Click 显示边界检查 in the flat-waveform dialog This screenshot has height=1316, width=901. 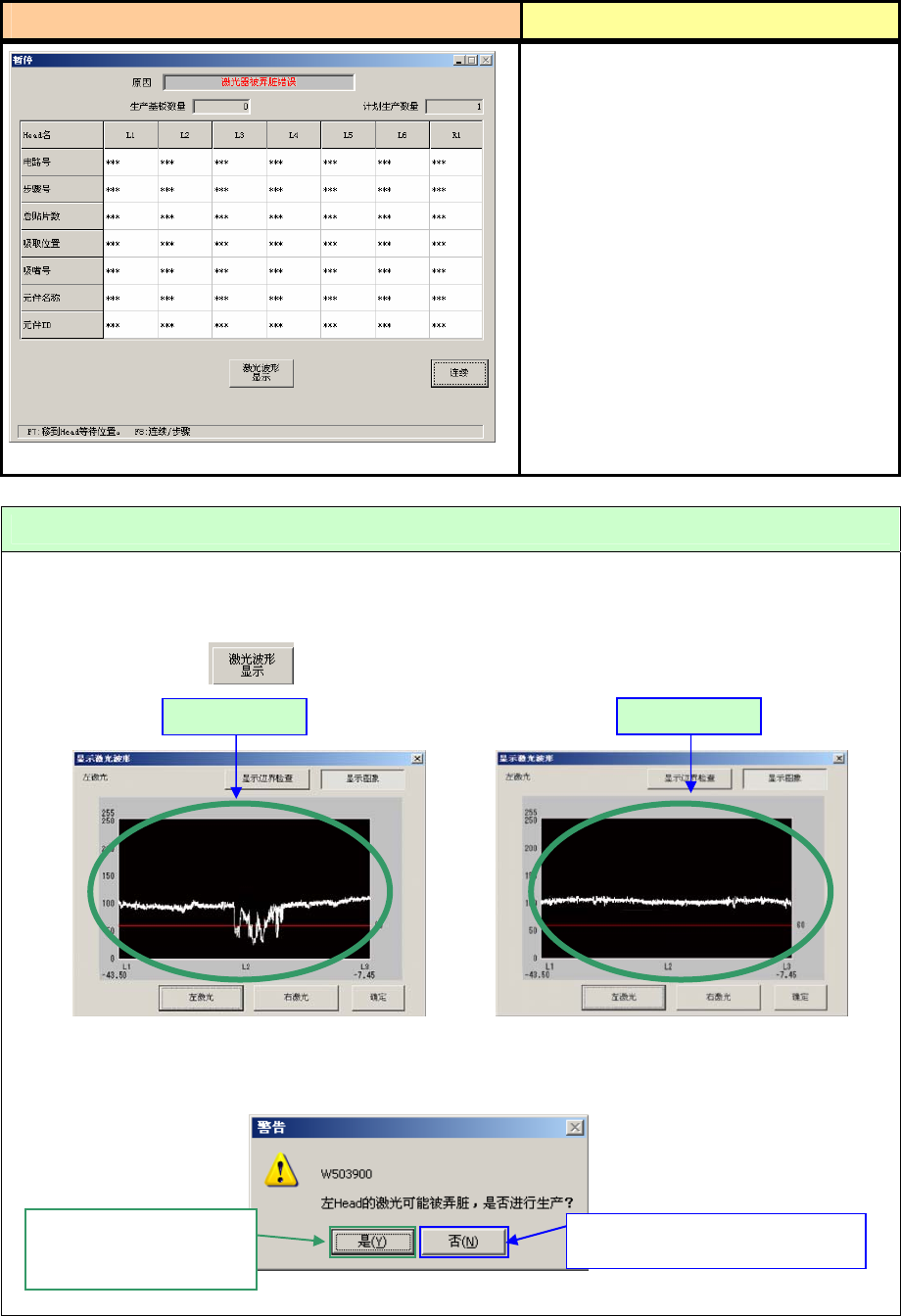pos(689,779)
